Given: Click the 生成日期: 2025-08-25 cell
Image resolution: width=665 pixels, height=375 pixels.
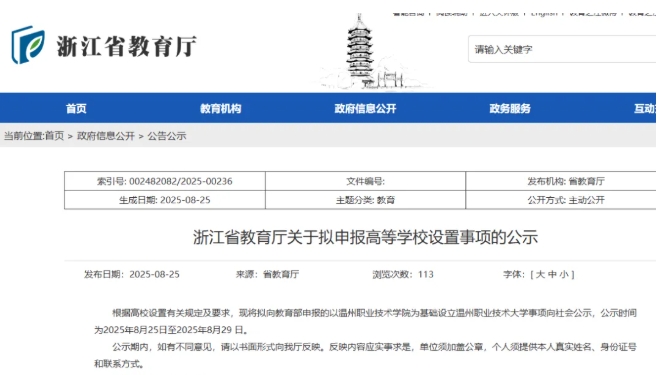Looking at the screenshot, I should [165, 200].
